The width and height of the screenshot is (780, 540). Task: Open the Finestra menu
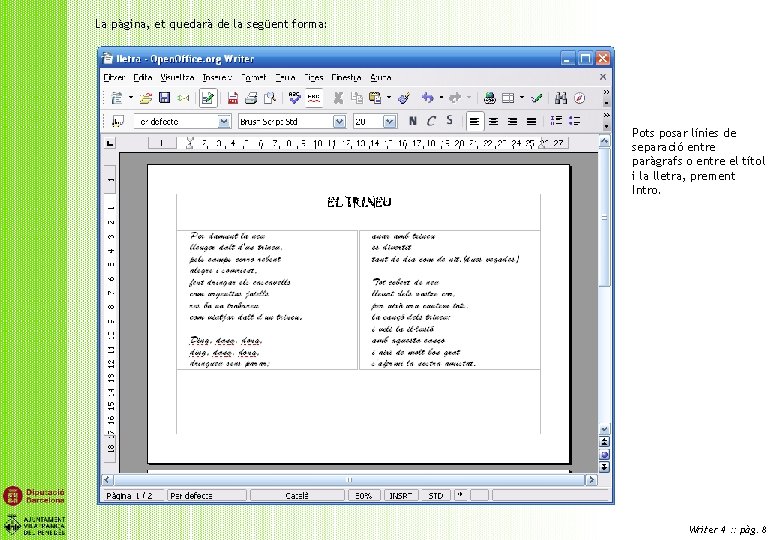[x=346, y=78]
